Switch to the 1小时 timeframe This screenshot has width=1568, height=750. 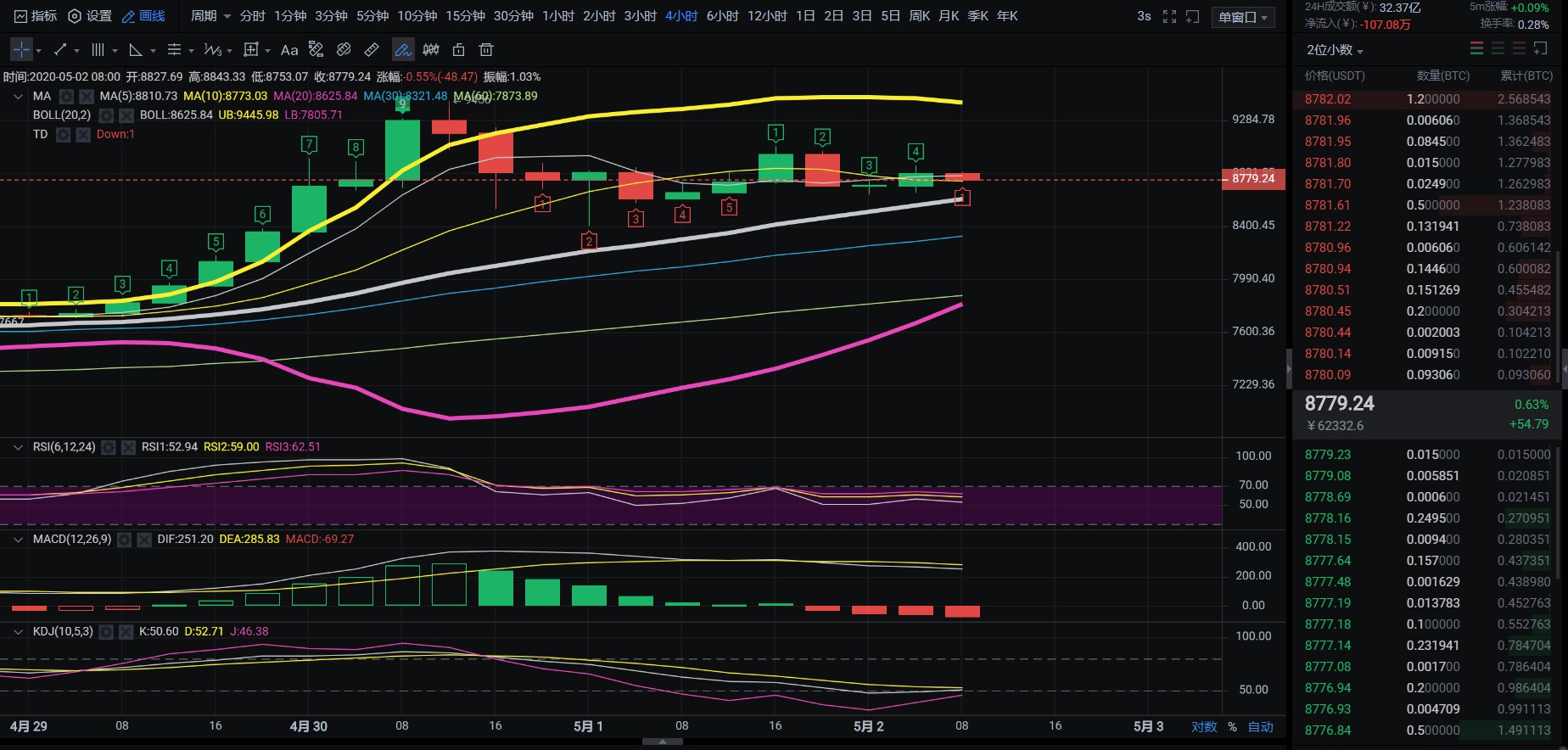557,16
